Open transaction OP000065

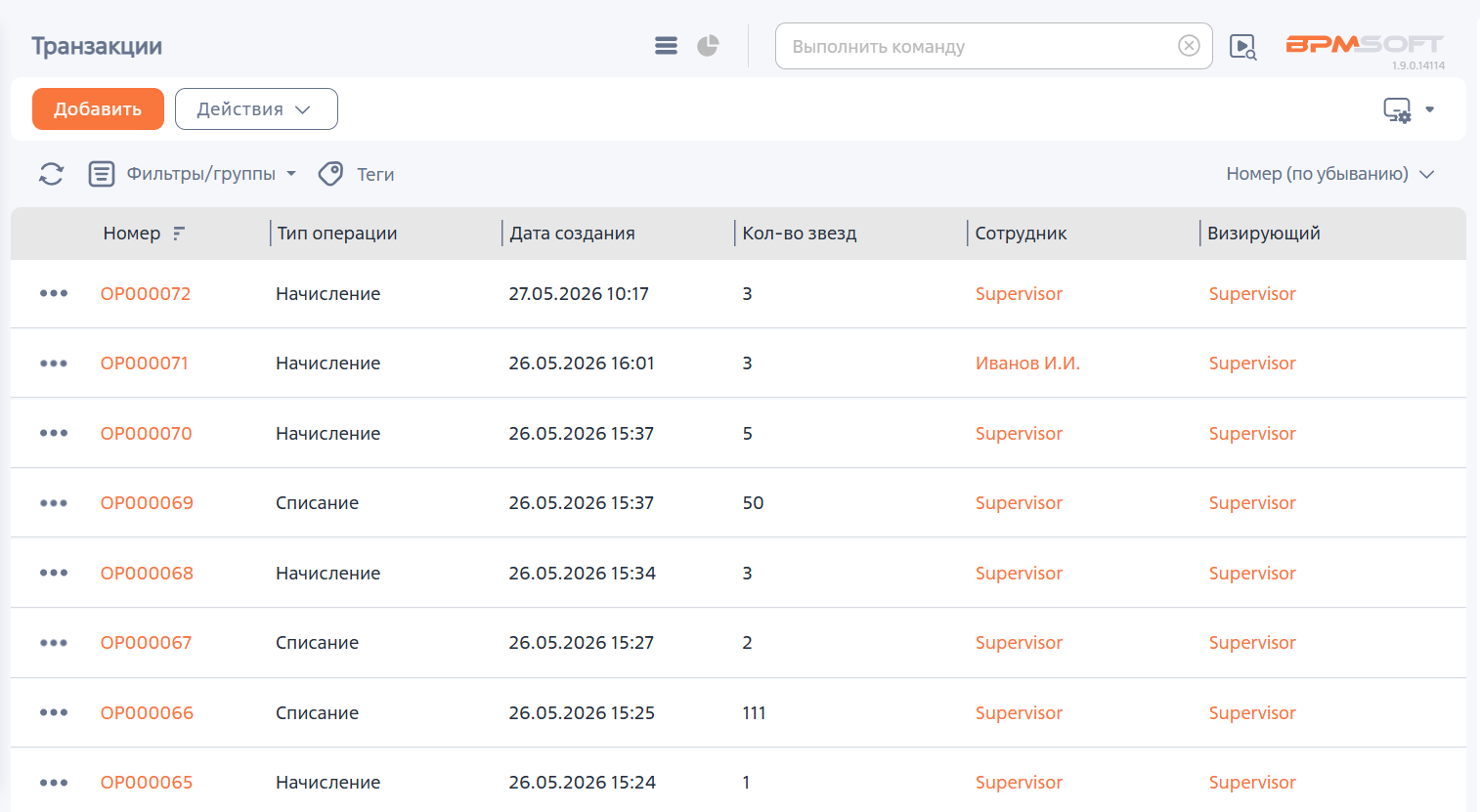coord(147,783)
